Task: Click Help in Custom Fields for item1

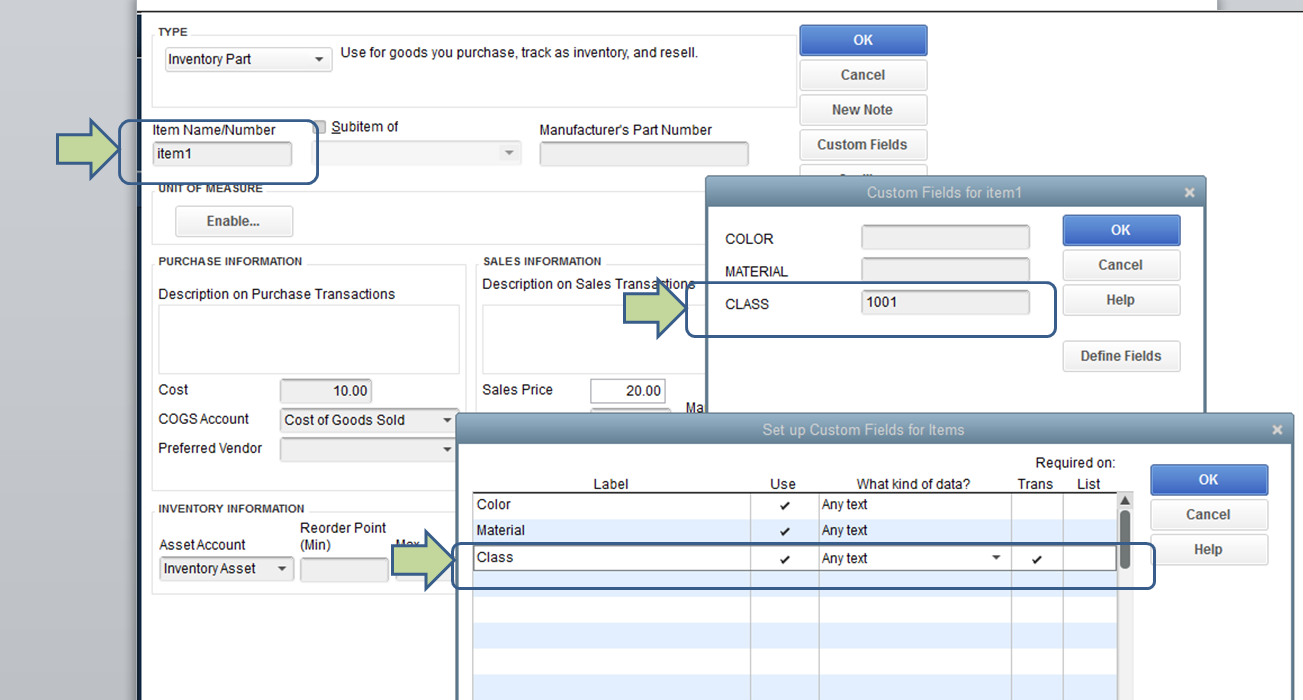Action: 1121,300
